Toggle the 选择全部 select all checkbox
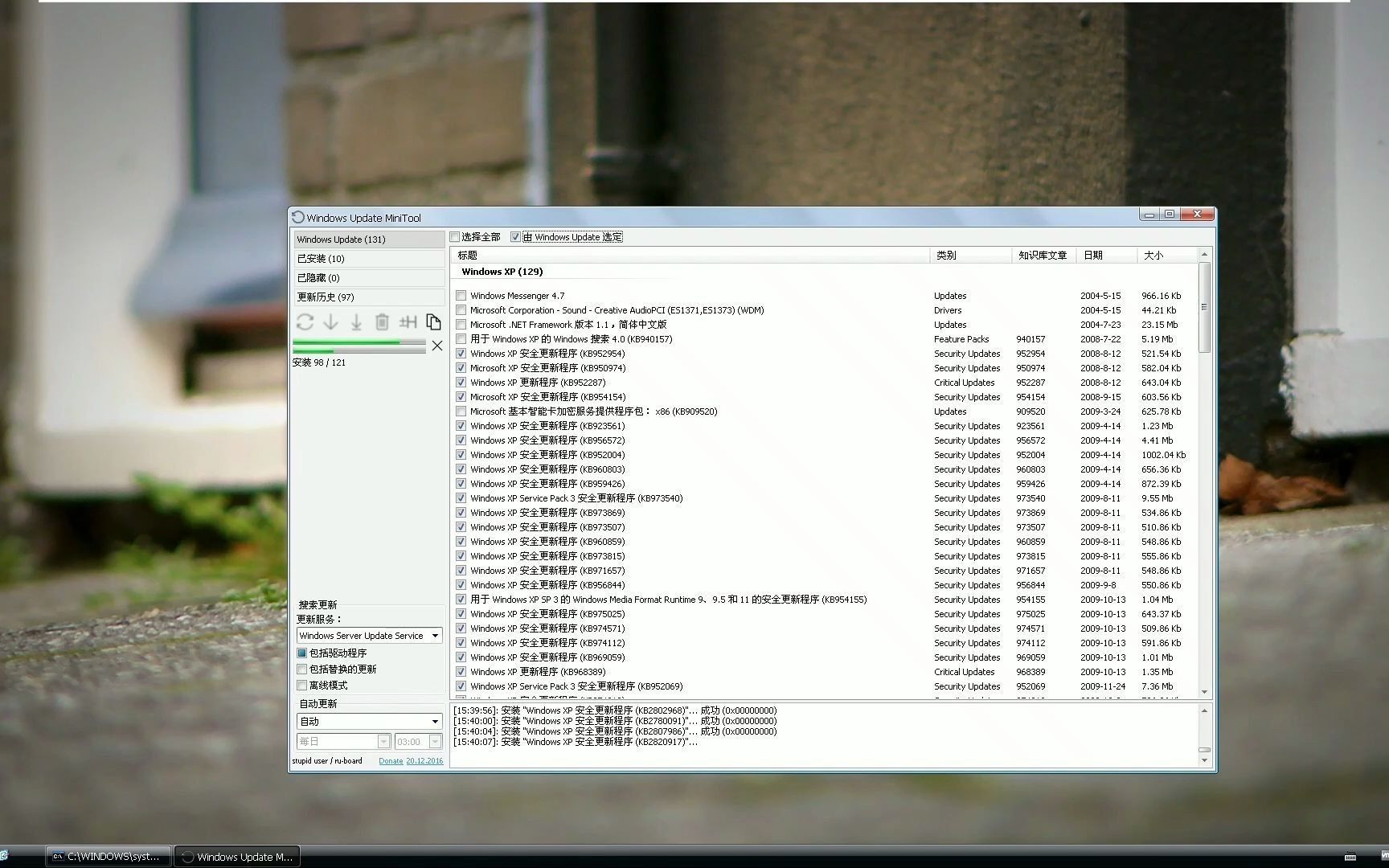Image resolution: width=1389 pixels, height=868 pixels. (x=455, y=237)
